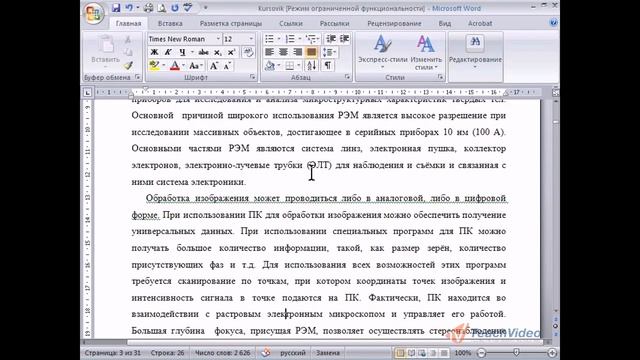Open Экспресс-стили gallery

[x=382, y=52]
